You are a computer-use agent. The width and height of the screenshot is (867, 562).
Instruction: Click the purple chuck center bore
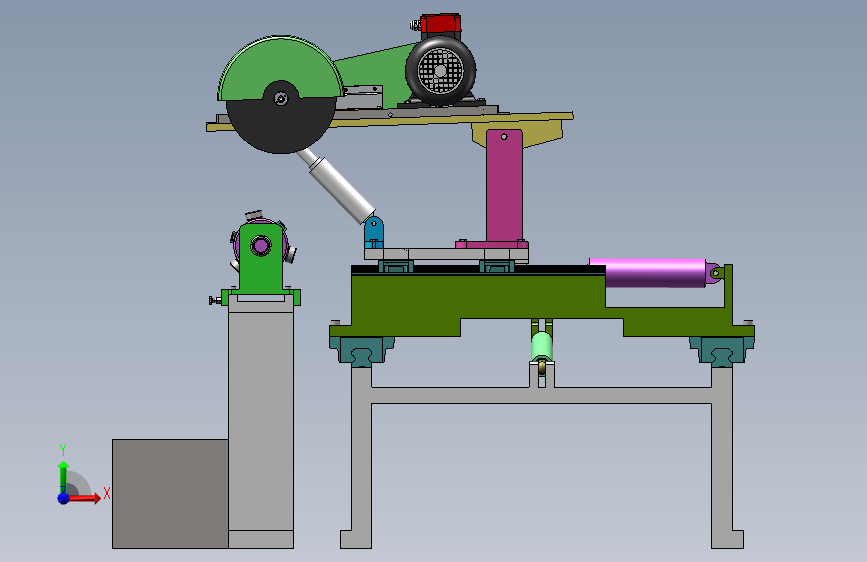[x=260, y=245]
